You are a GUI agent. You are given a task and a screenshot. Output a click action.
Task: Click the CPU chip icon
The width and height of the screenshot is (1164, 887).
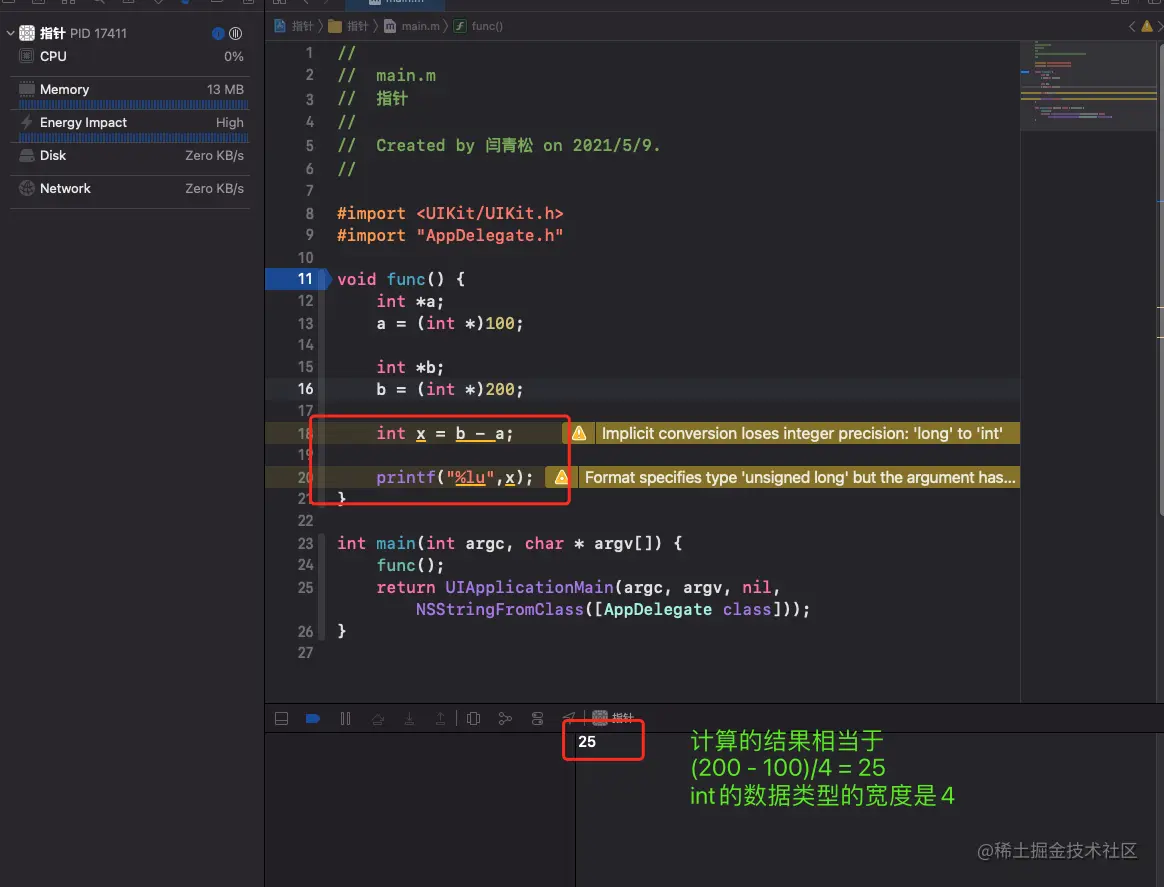27,56
